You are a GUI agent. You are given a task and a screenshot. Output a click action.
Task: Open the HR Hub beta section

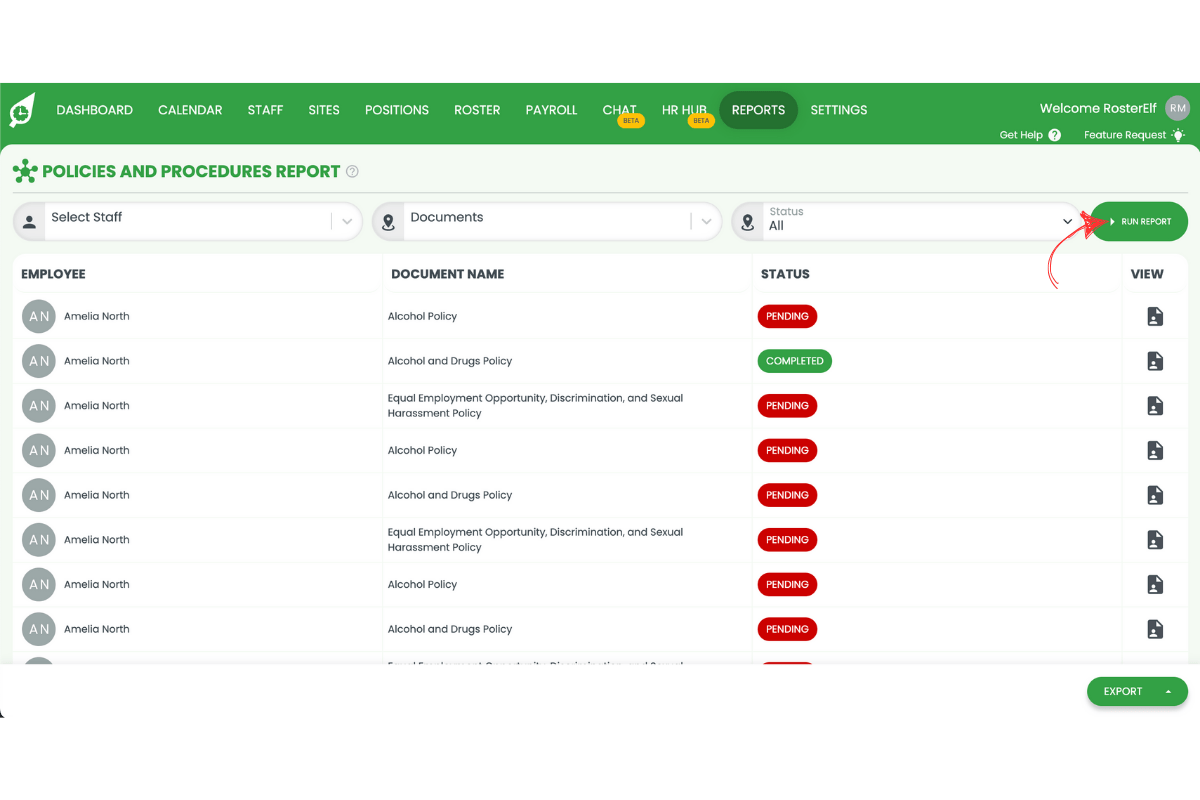coord(684,110)
